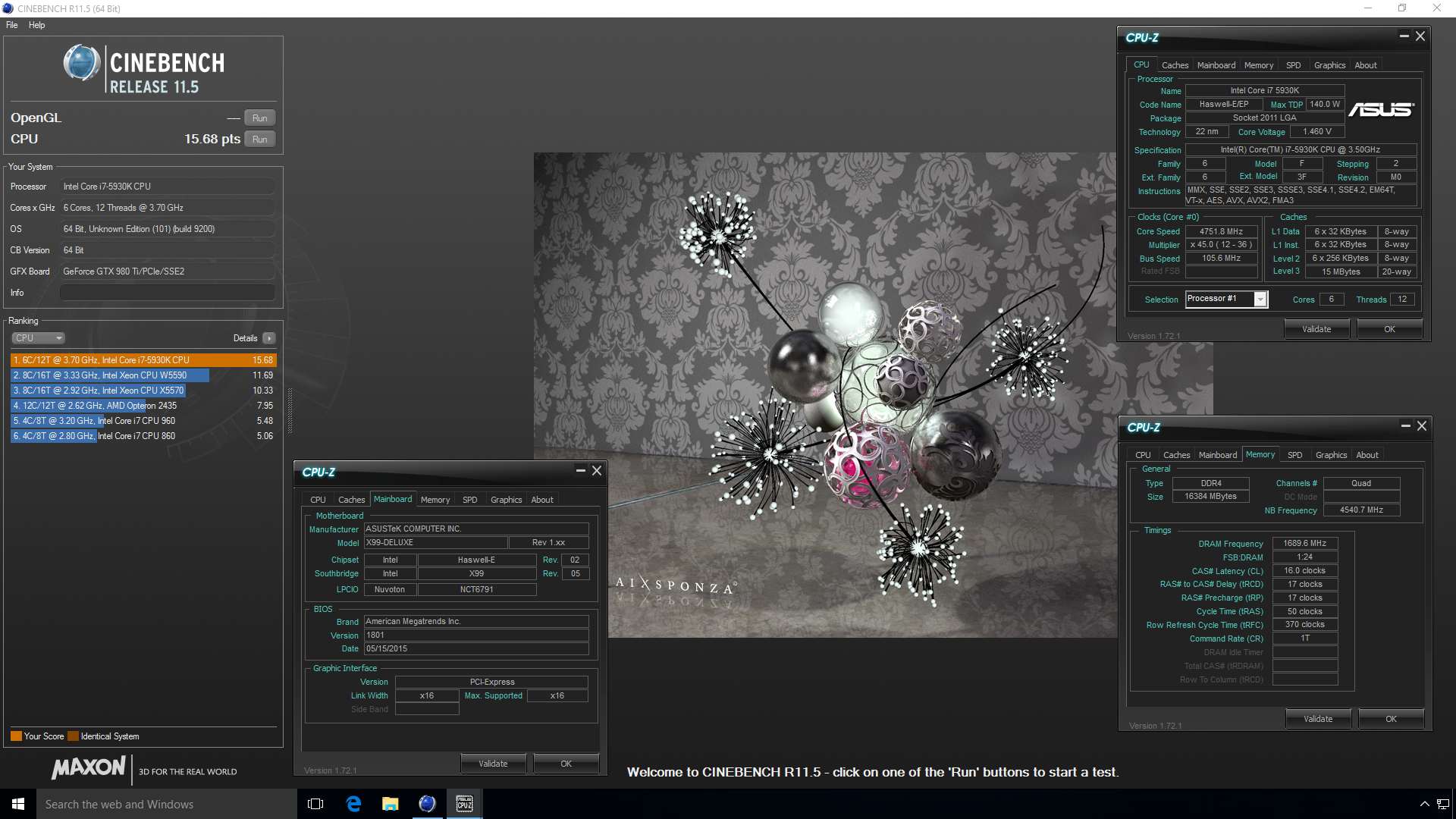Select the Xeon X5570 ranking entry
The height and width of the screenshot is (819, 1456).
coord(143,391)
